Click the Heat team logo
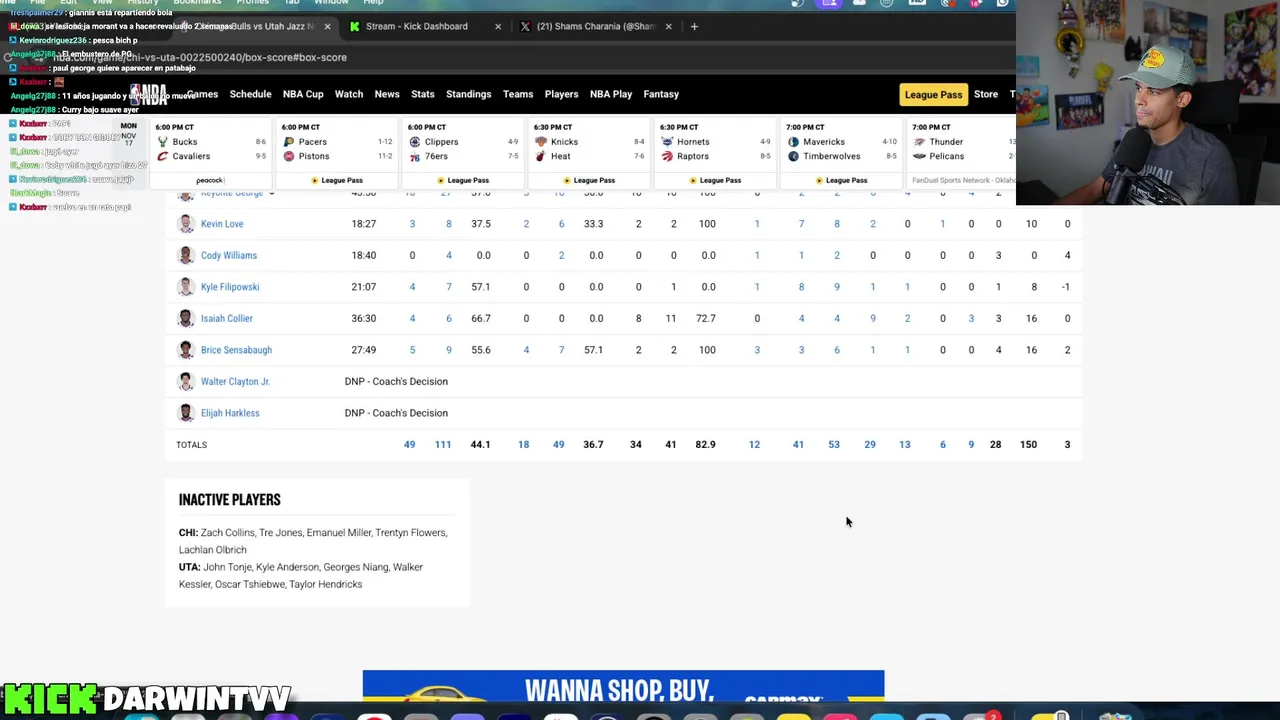 [x=541, y=156]
